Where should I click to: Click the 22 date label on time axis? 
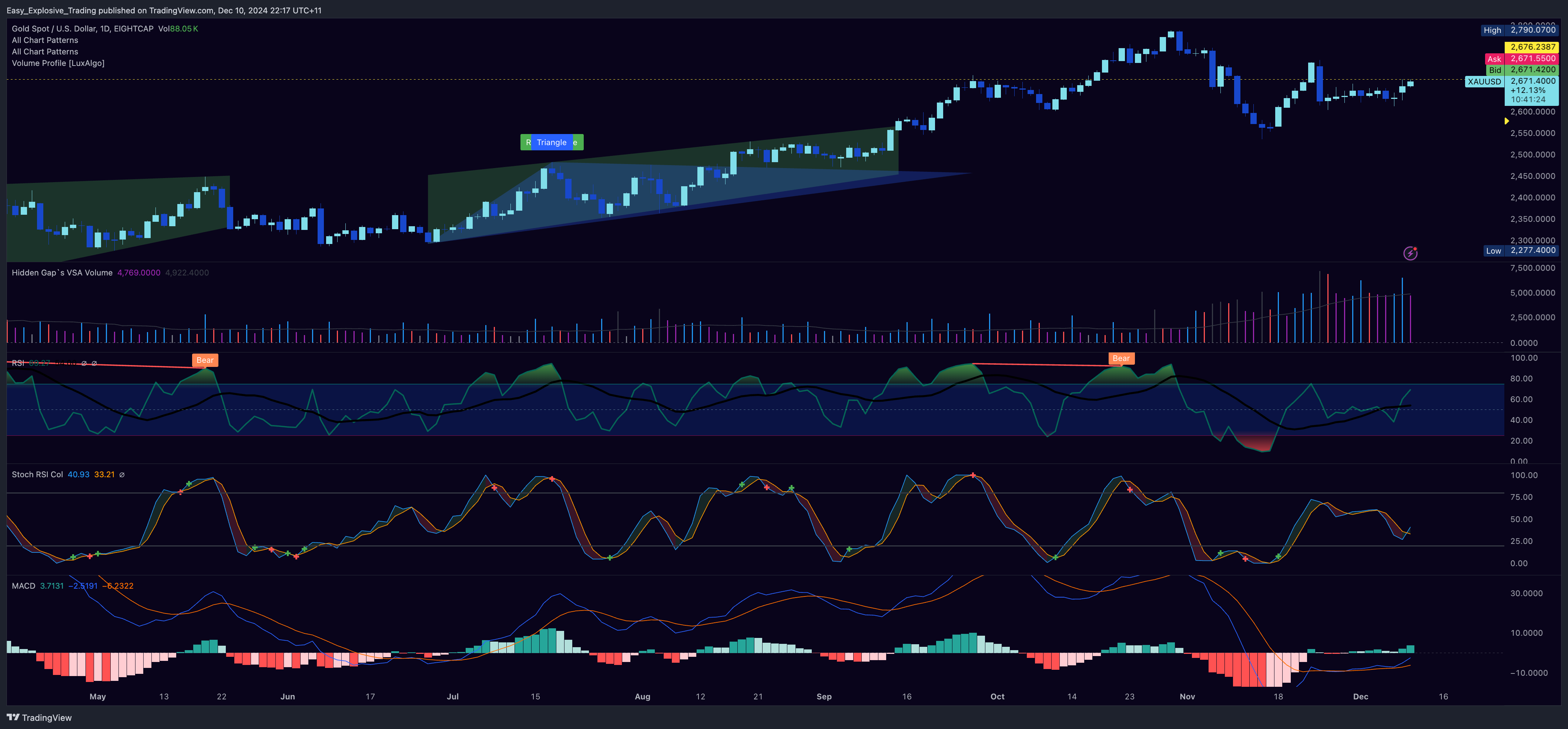222,697
